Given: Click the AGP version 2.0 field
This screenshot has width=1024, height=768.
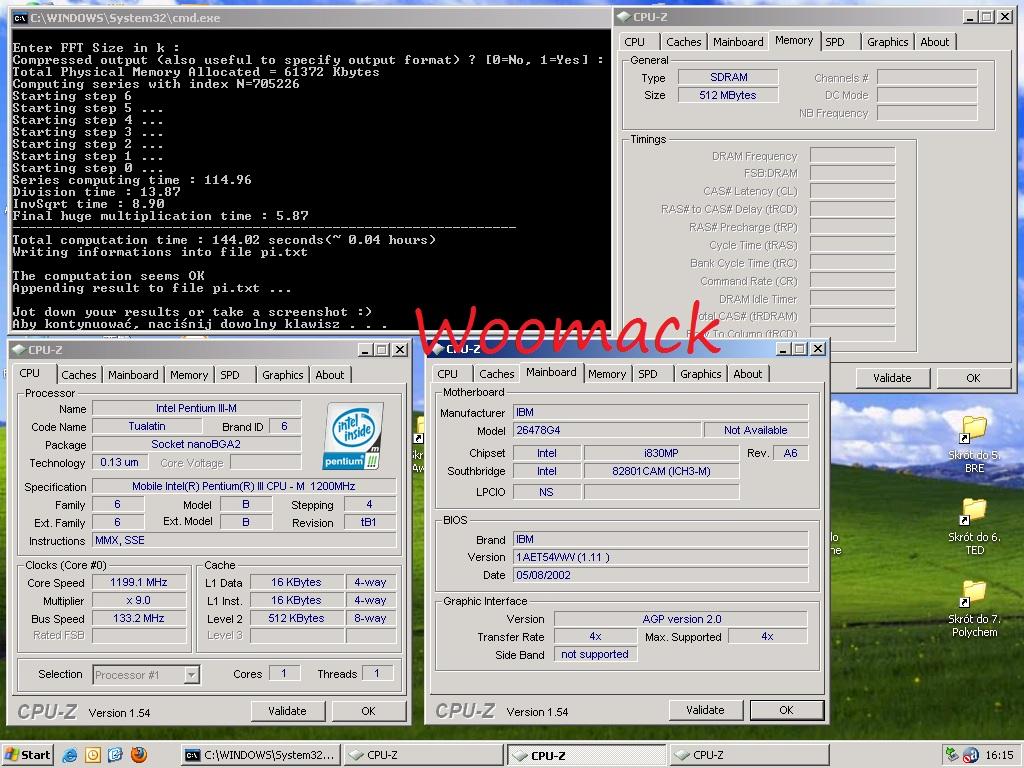Looking at the screenshot, I should tap(681, 619).
